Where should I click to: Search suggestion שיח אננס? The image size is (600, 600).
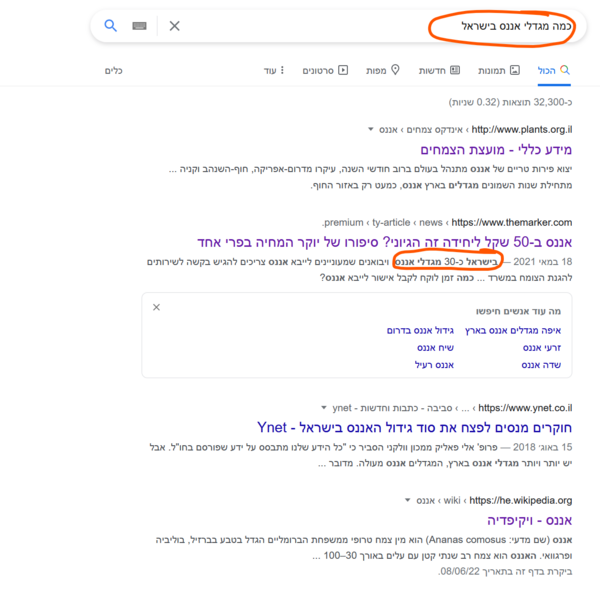[435, 348]
